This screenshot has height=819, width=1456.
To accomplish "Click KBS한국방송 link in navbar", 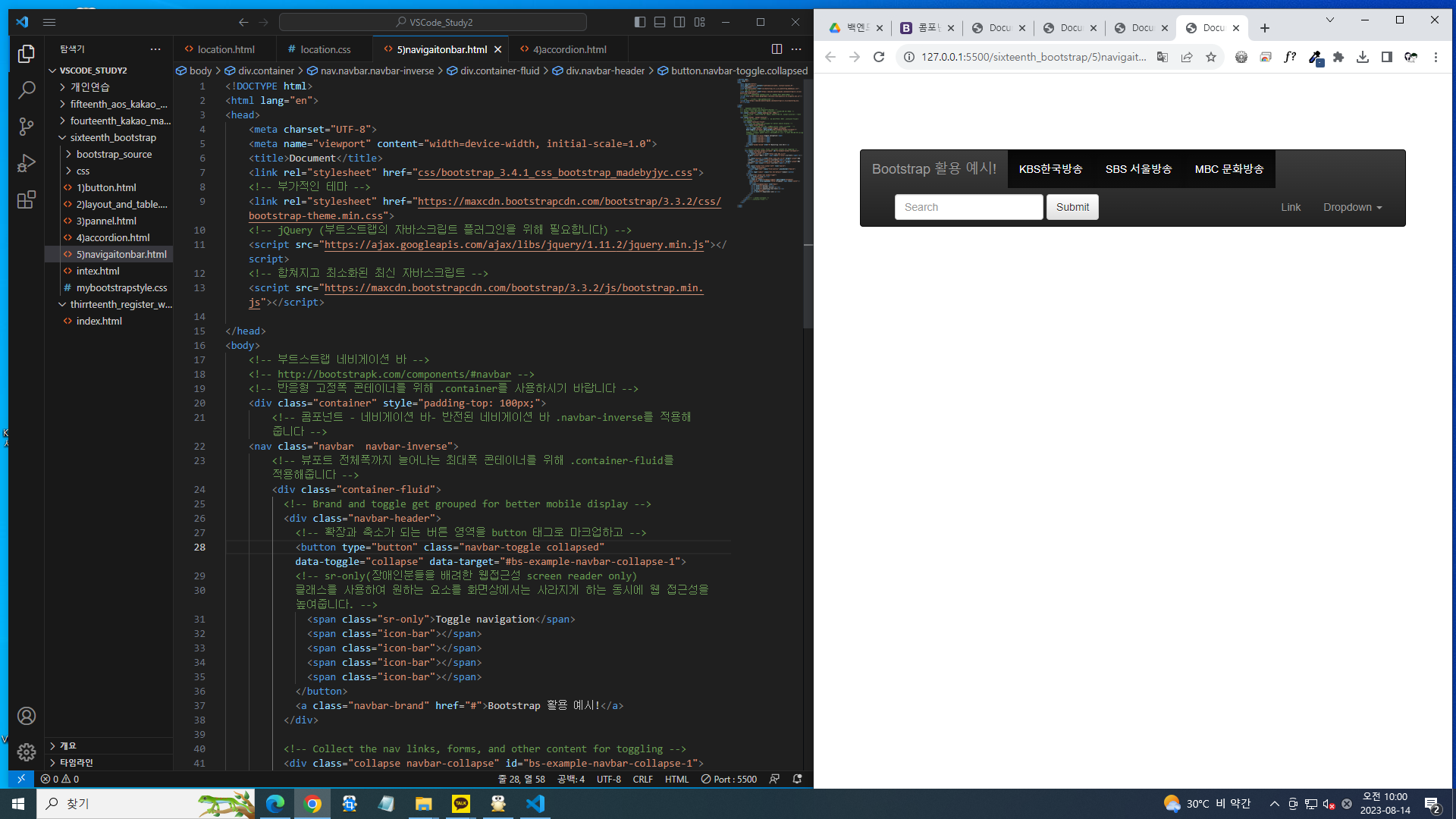I will tap(1050, 169).
